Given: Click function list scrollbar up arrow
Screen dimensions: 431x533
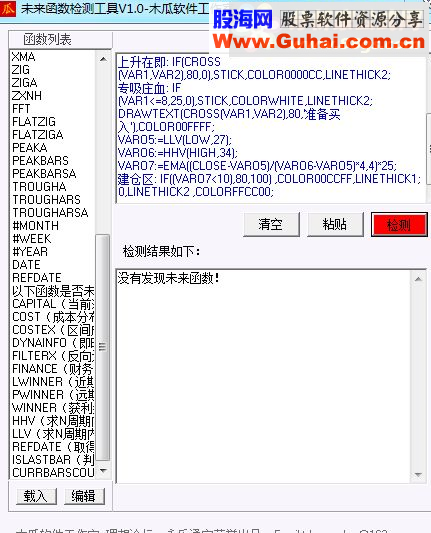Looking at the screenshot, I should [103, 59].
